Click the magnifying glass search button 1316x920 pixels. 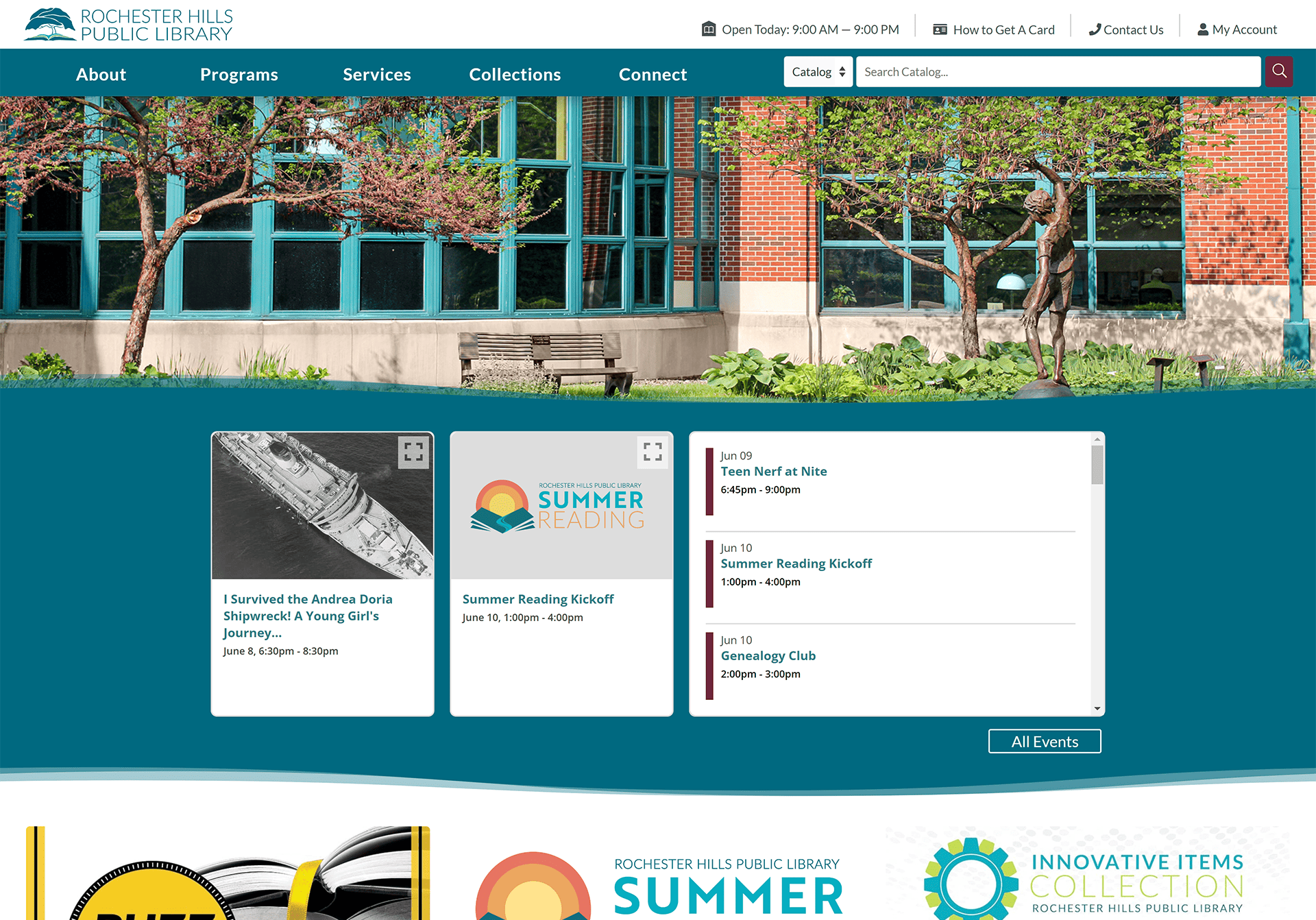point(1278,71)
